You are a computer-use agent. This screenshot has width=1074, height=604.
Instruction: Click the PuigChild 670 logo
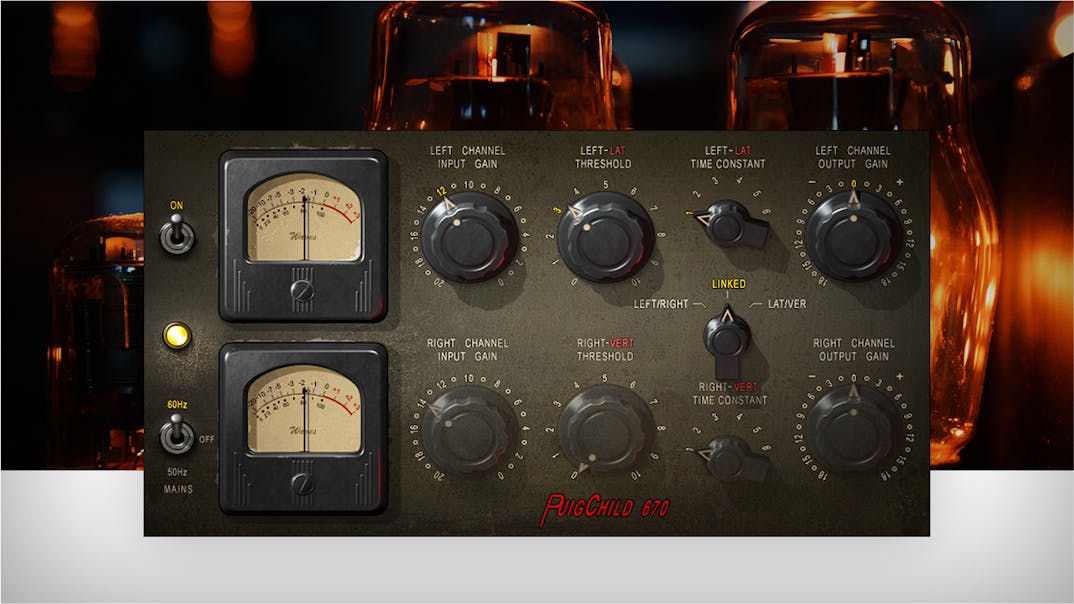[604, 508]
